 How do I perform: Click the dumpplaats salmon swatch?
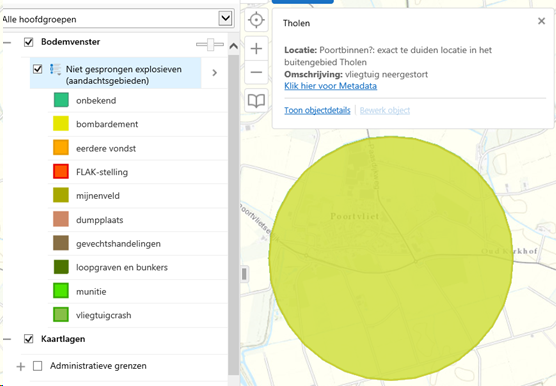pyautogui.click(x=61, y=219)
